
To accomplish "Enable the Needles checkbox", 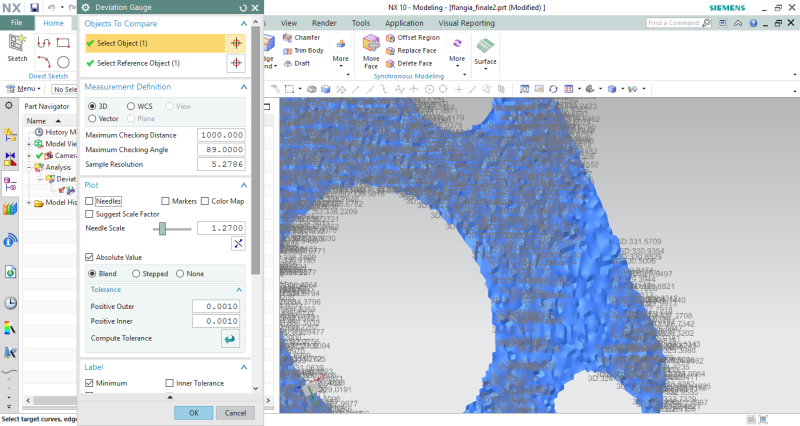I will (x=89, y=201).
